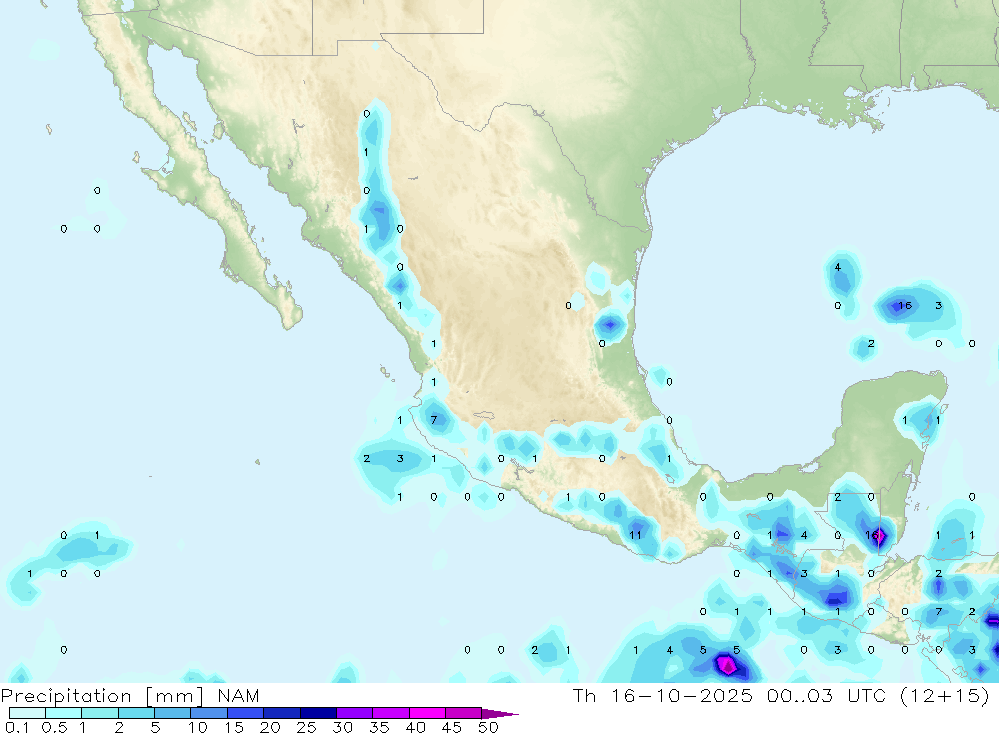Click the '25' legend scale label
The image size is (1000, 733).
coord(307,727)
